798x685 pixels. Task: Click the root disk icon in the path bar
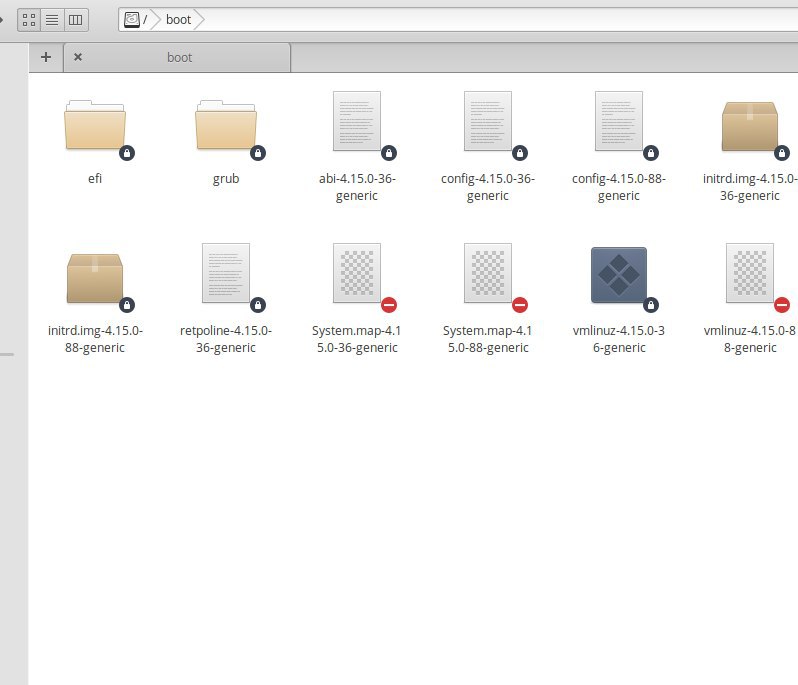(132, 20)
